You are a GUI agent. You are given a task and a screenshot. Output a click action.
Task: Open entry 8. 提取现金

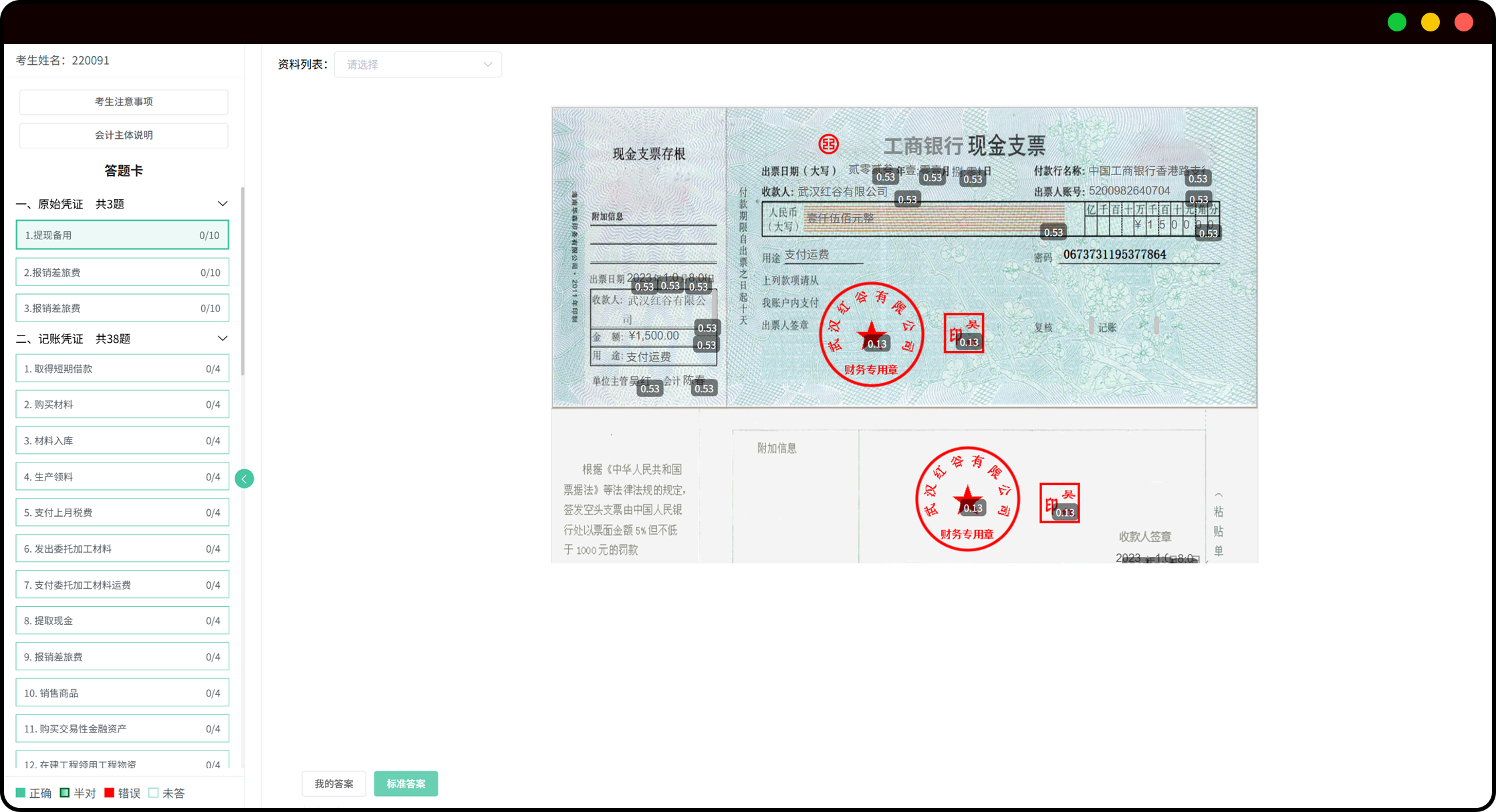pos(122,621)
